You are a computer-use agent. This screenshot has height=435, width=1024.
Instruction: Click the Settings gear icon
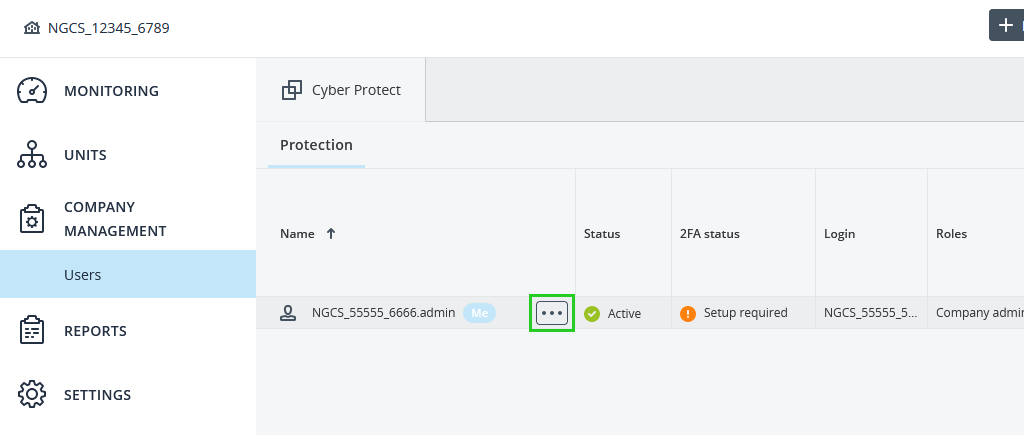33,395
